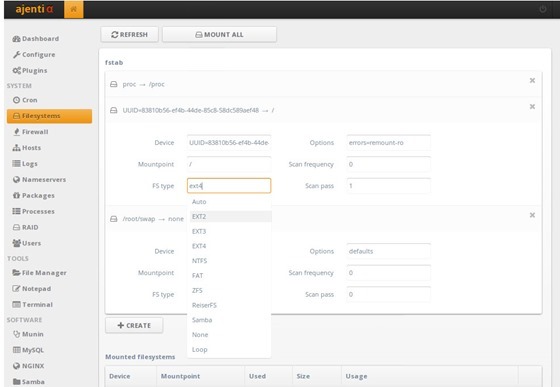The height and width of the screenshot is (387, 560).
Task: Open Hosts section
Action: click(27, 148)
